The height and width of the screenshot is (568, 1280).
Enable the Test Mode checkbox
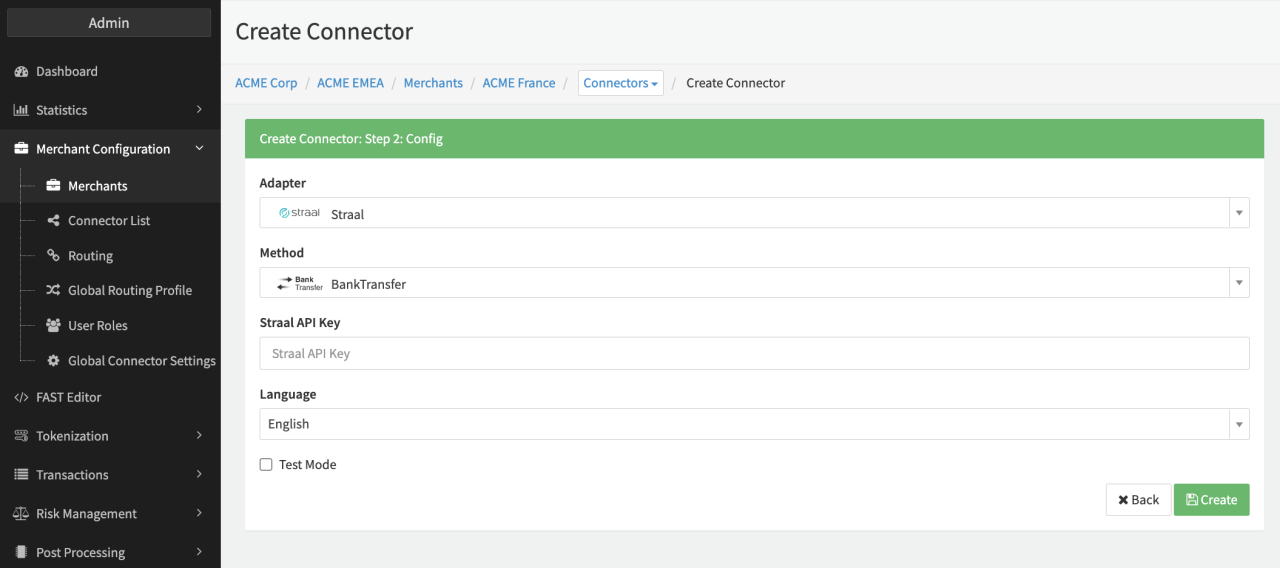(266, 465)
